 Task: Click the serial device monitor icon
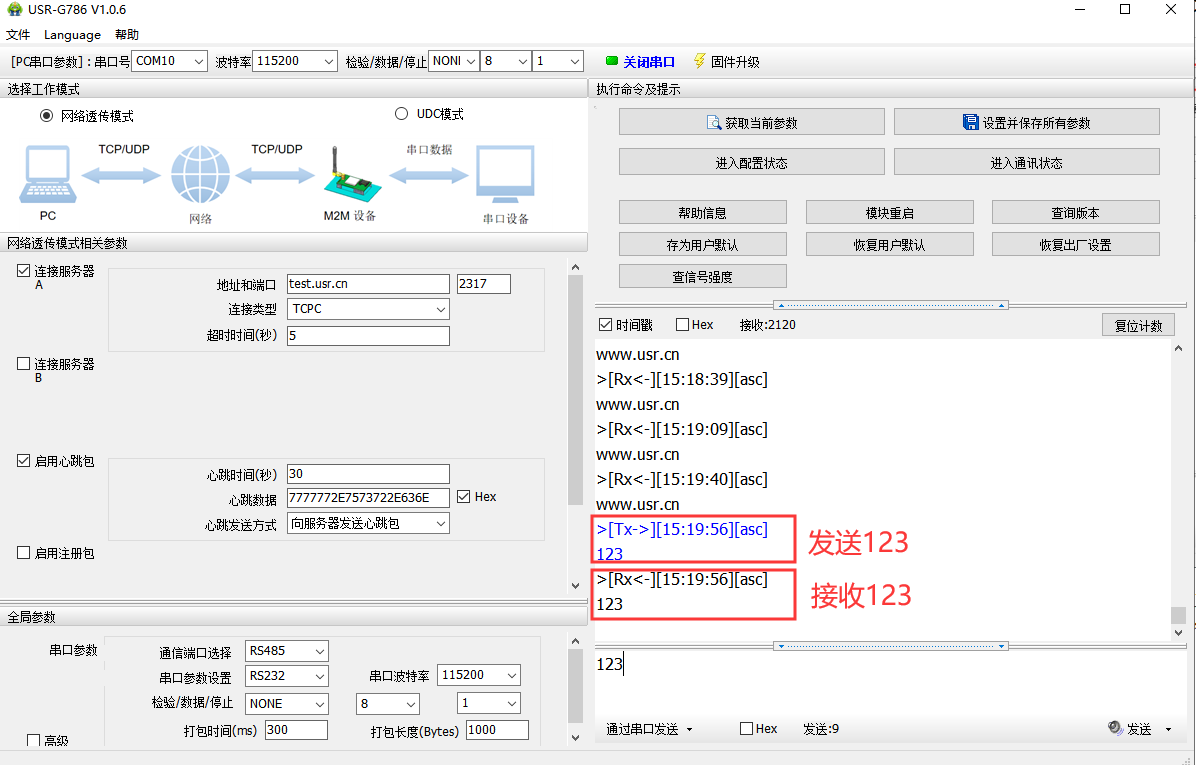click(x=505, y=175)
